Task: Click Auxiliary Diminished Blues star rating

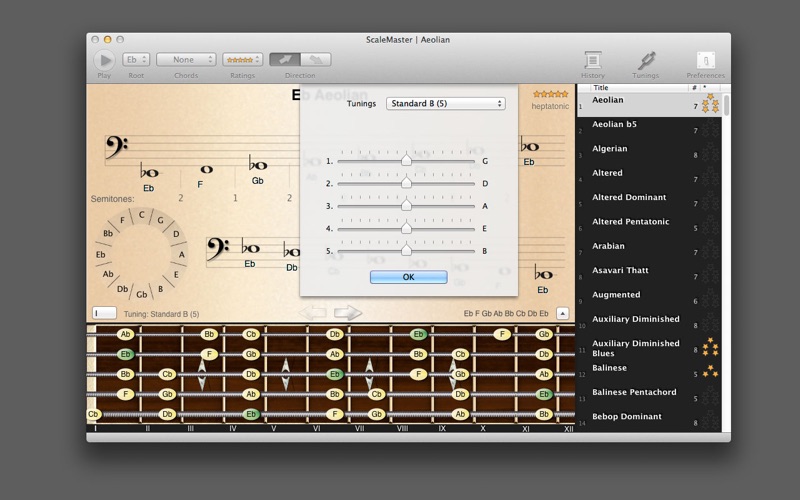Action: [x=710, y=347]
